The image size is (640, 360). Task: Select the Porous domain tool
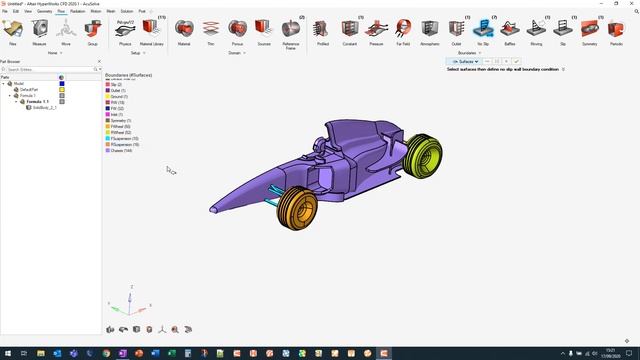point(237,31)
